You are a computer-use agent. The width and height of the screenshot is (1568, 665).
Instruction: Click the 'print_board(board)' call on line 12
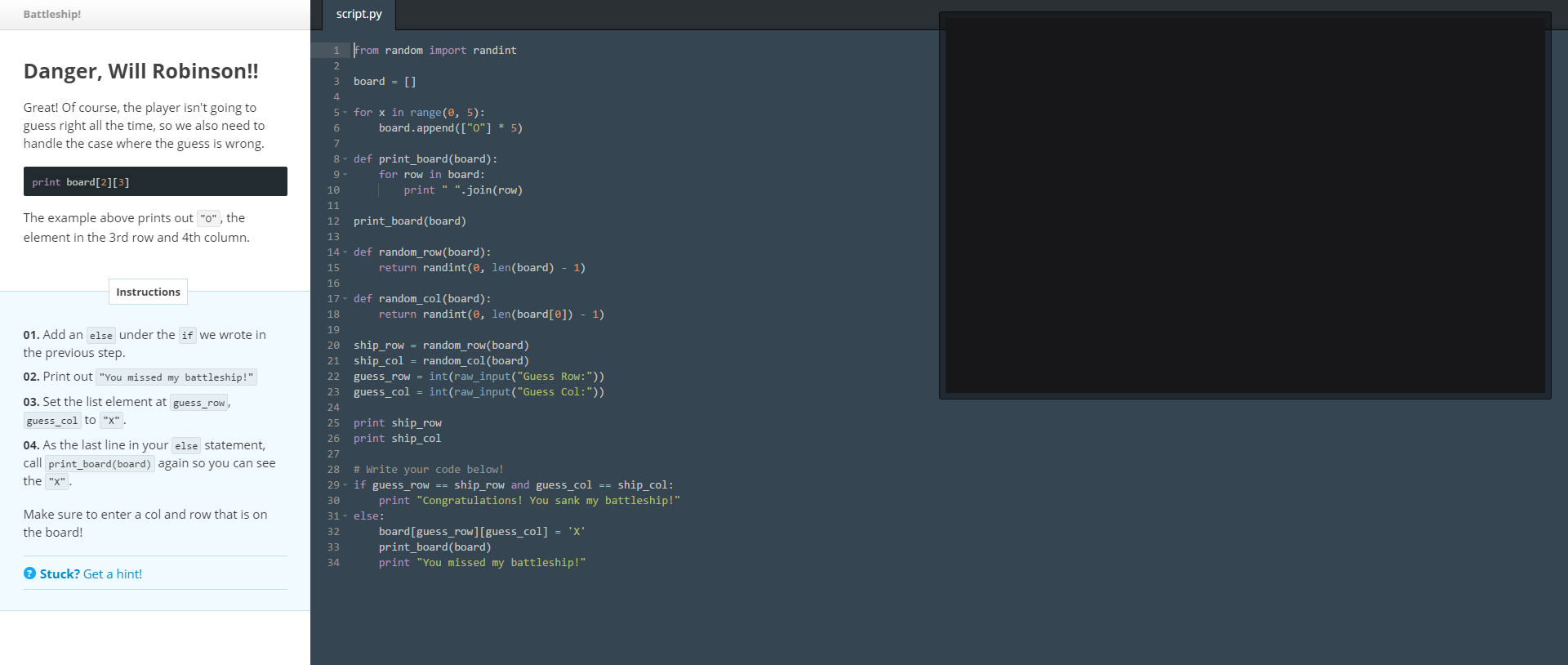pos(410,221)
